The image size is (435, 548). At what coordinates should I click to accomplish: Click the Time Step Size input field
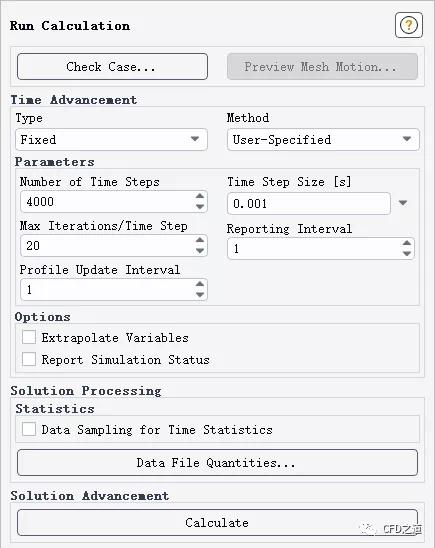(309, 203)
